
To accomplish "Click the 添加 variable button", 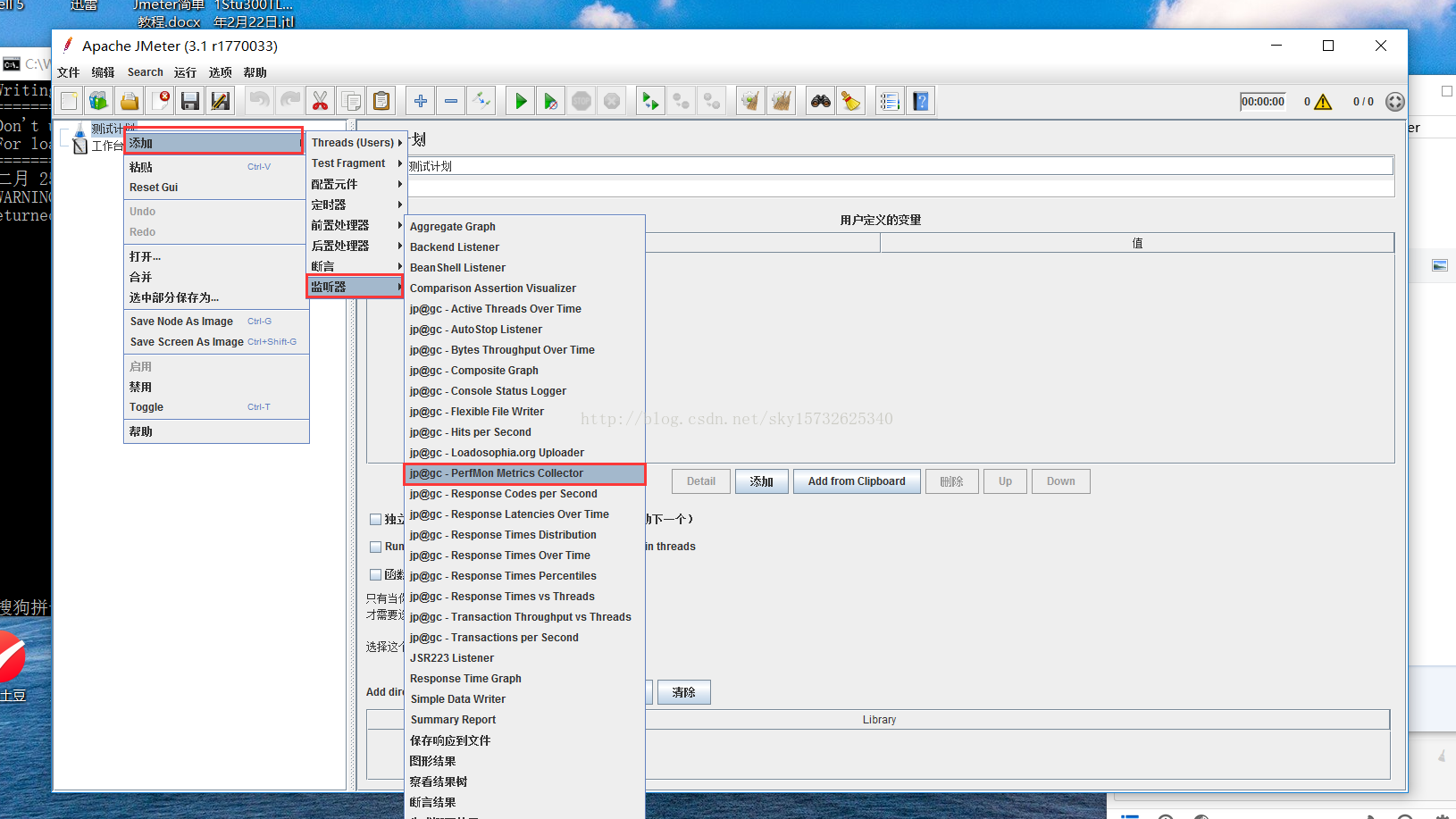I will [762, 481].
